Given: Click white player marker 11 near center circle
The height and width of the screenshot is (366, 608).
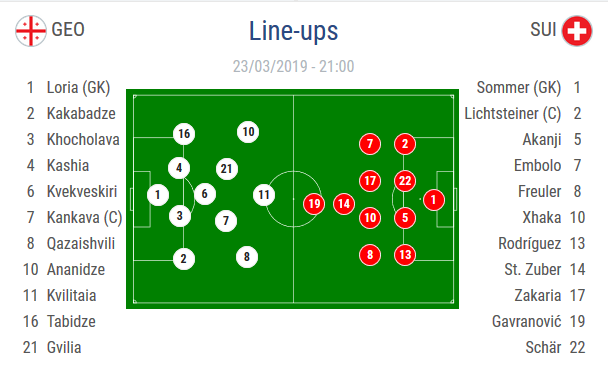Looking at the screenshot, I should coord(264,195).
